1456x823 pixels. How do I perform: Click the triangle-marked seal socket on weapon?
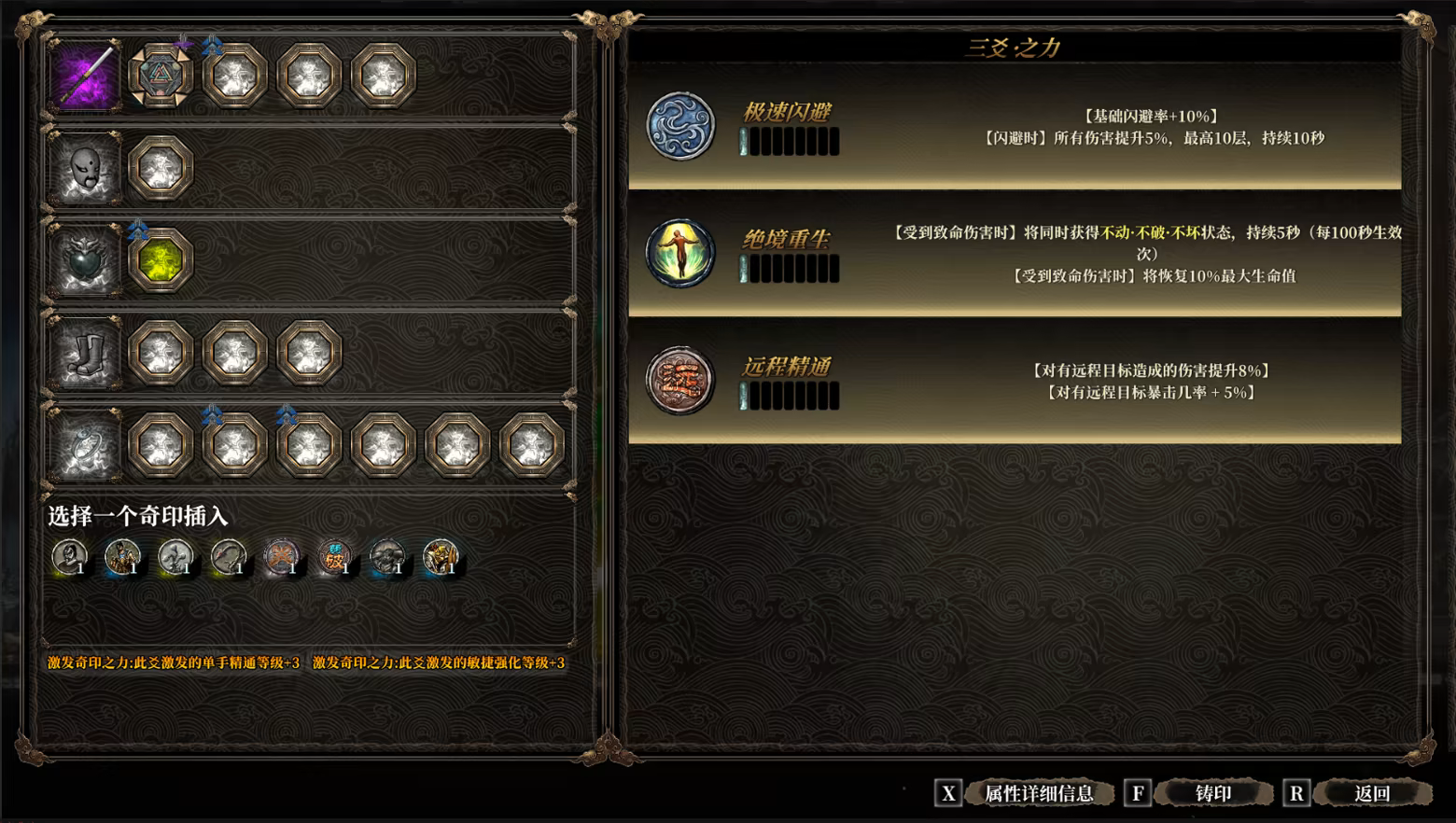(x=161, y=76)
